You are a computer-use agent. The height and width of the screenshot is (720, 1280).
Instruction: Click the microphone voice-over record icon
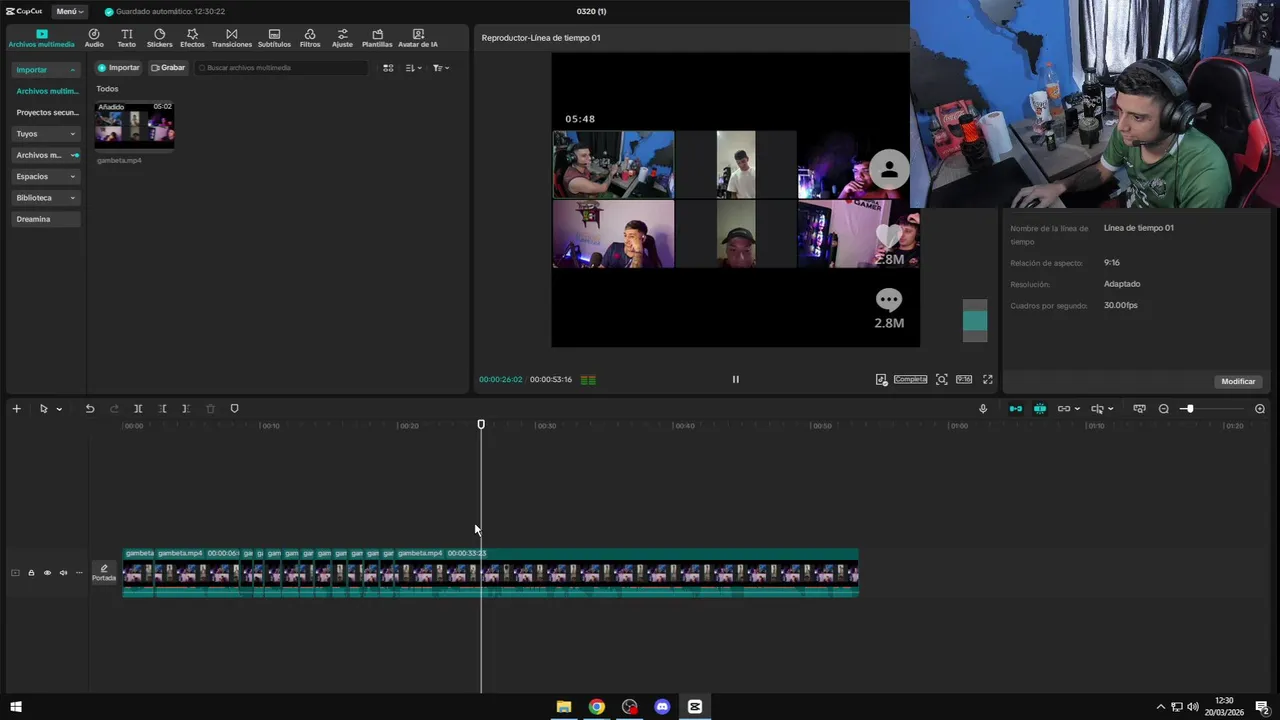pyautogui.click(x=983, y=409)
